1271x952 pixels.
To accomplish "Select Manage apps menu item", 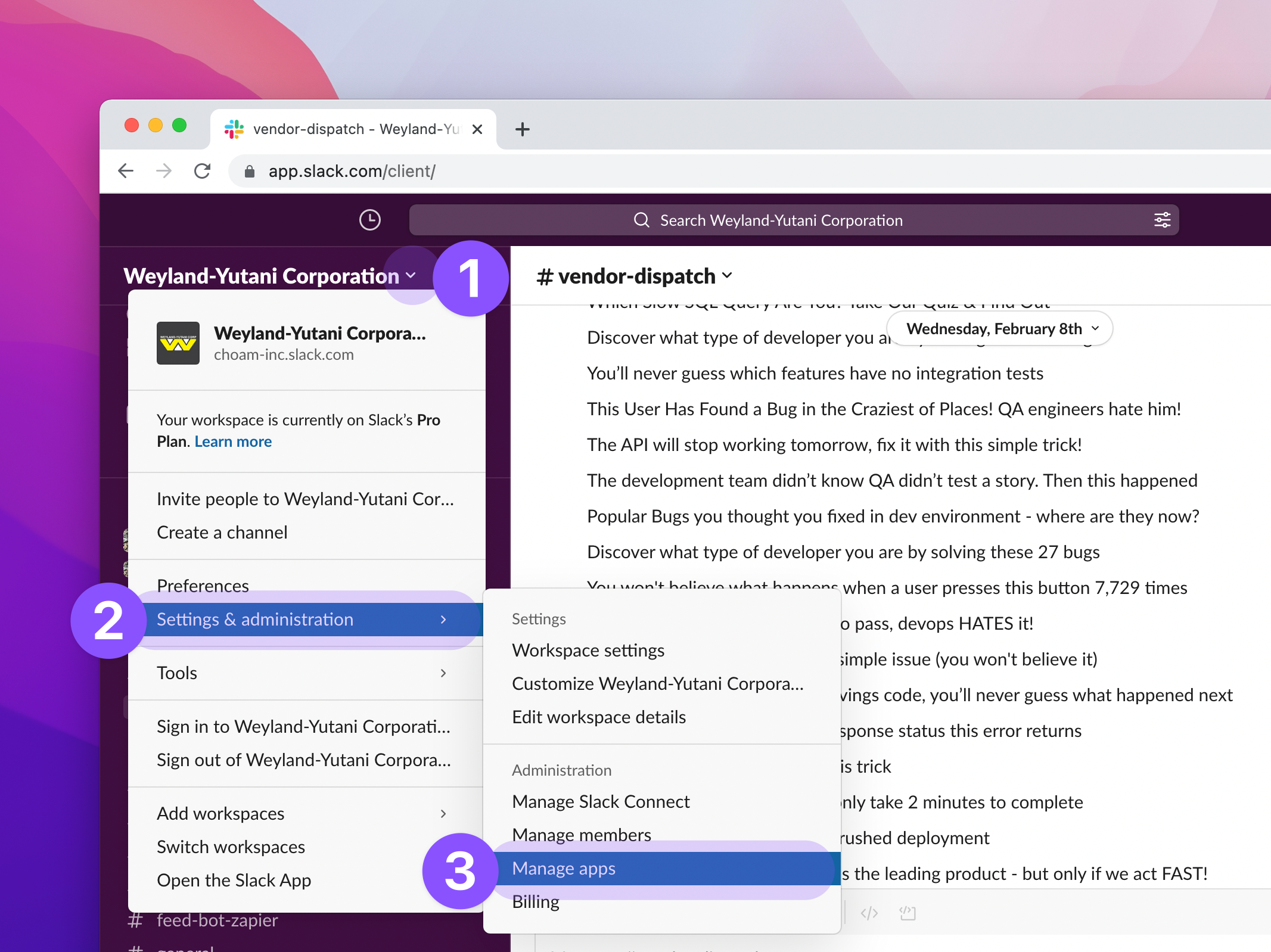I will [564, 868].
